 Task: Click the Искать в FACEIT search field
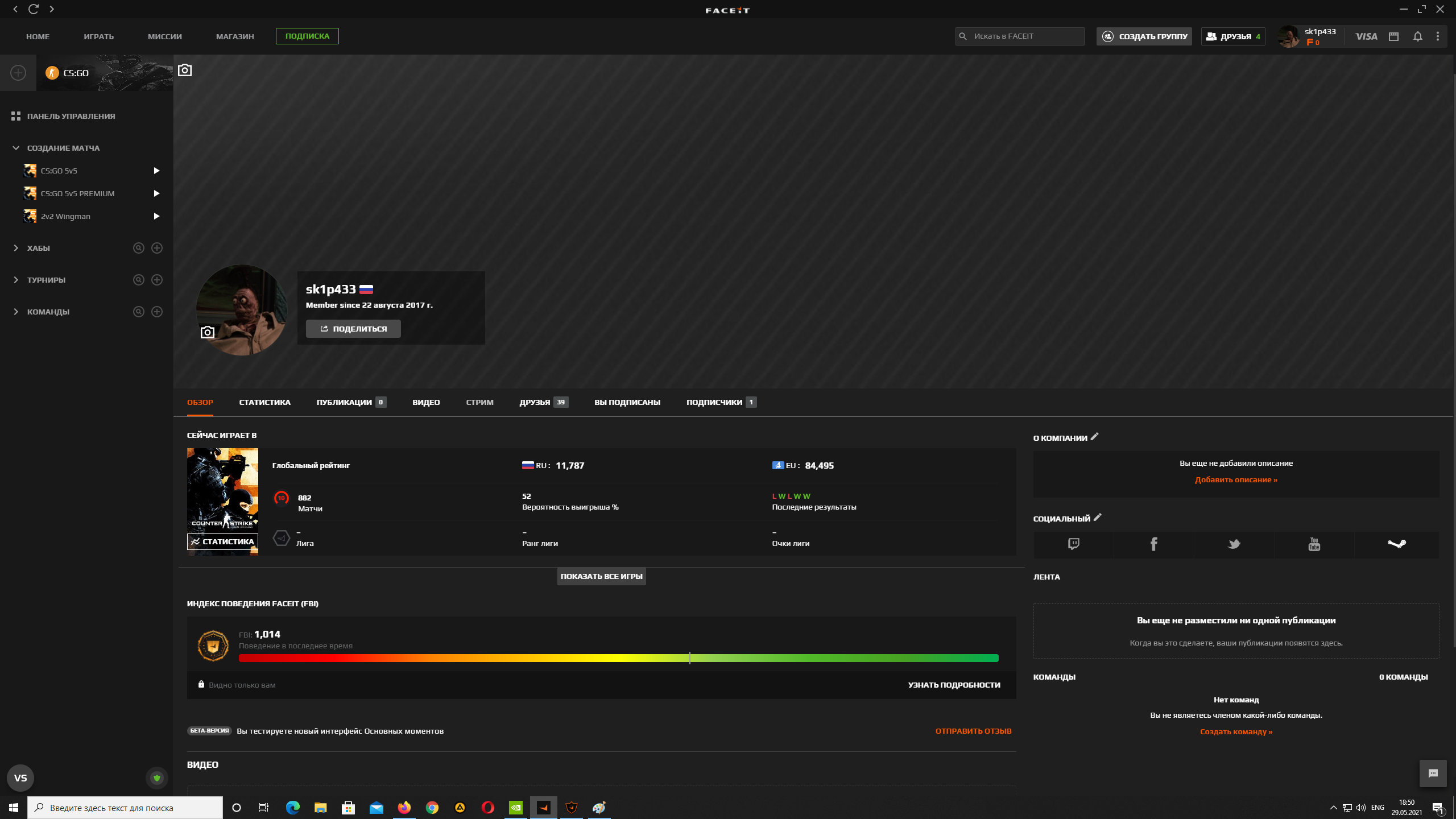pos(1020,36)
